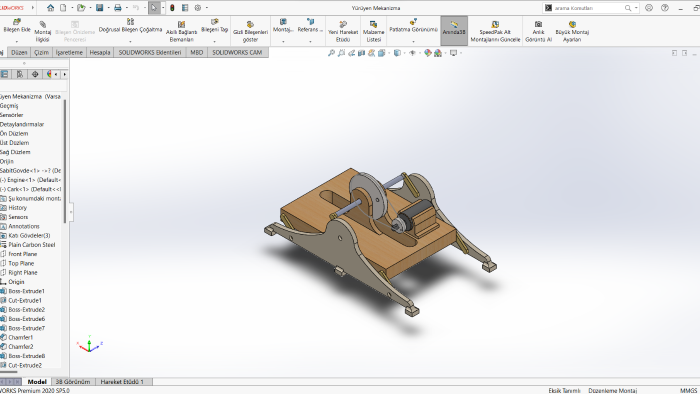Image resolution: width=700 pixels, height=394 pixels.
Task: Click the Rebuild traffic-light icon
Action: [172, 8]
